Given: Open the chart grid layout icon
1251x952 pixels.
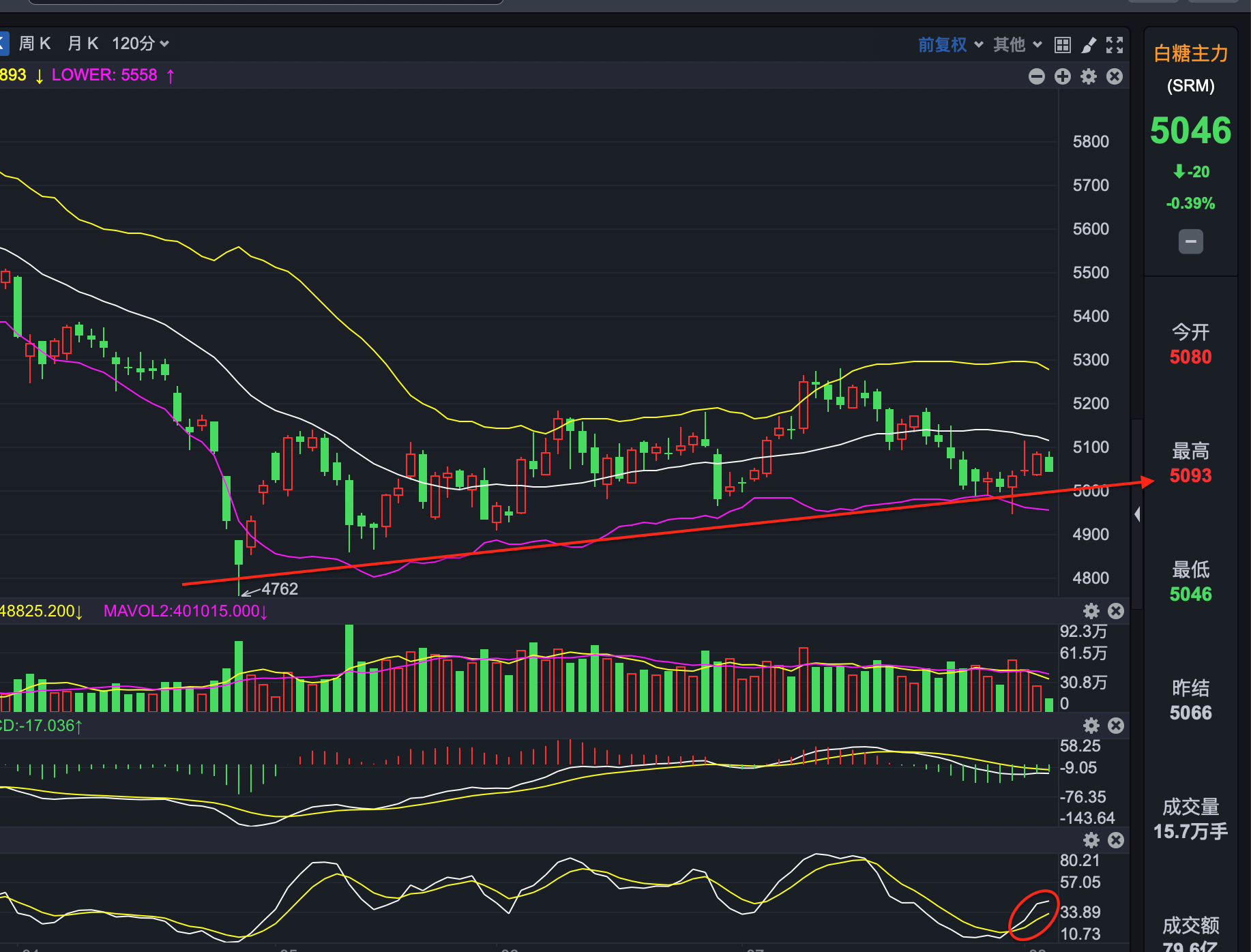Looking at the screenshot, I should pyautogui.click(x=1062, y=45).
